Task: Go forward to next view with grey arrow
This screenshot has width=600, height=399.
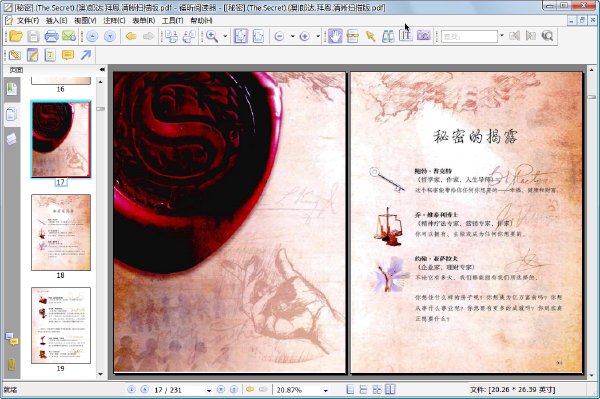Action: [148, 36]
